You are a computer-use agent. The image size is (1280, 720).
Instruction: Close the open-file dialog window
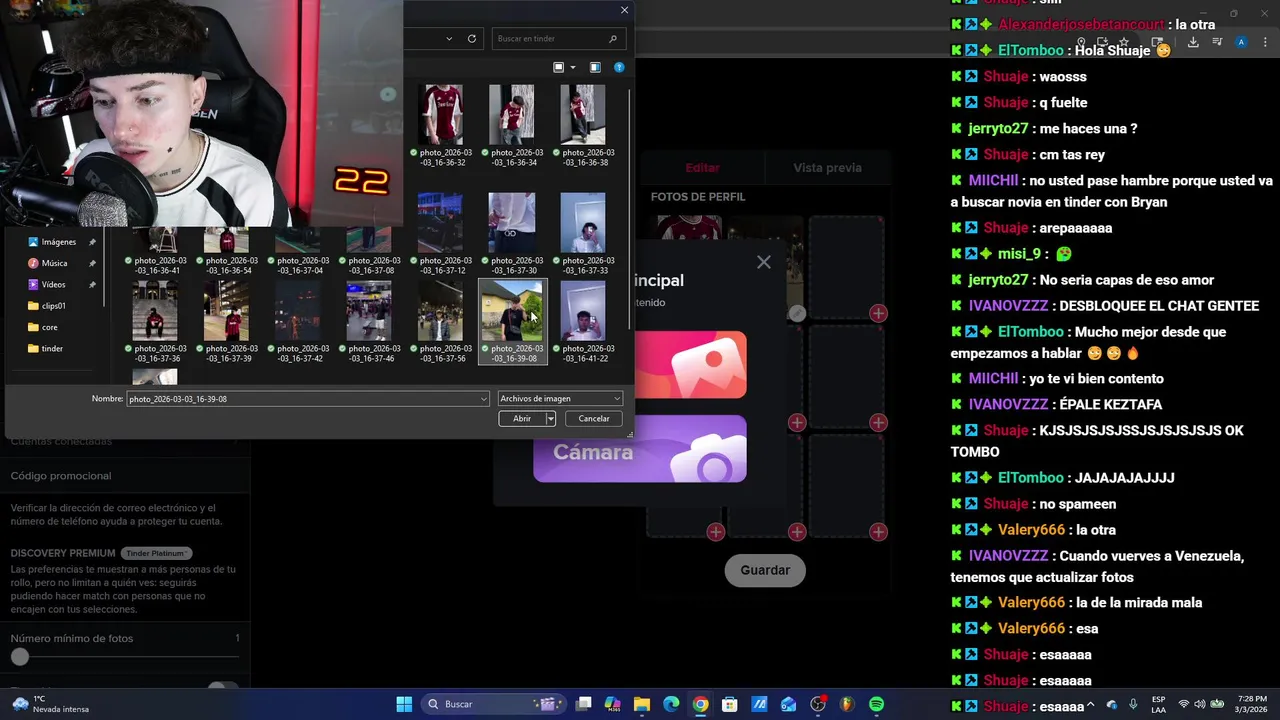[624, 10]
